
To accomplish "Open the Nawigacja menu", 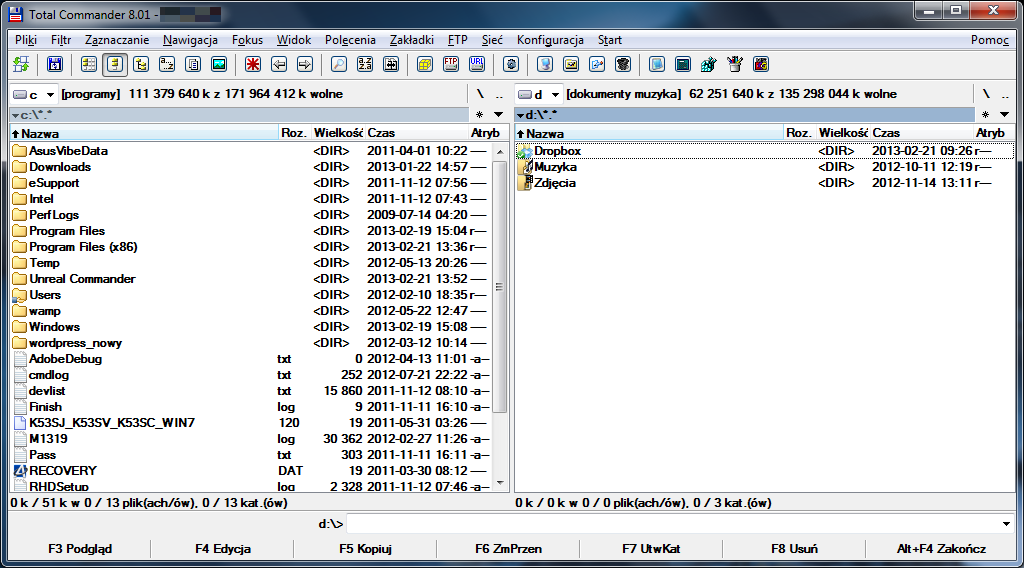I will coord(190,40).
